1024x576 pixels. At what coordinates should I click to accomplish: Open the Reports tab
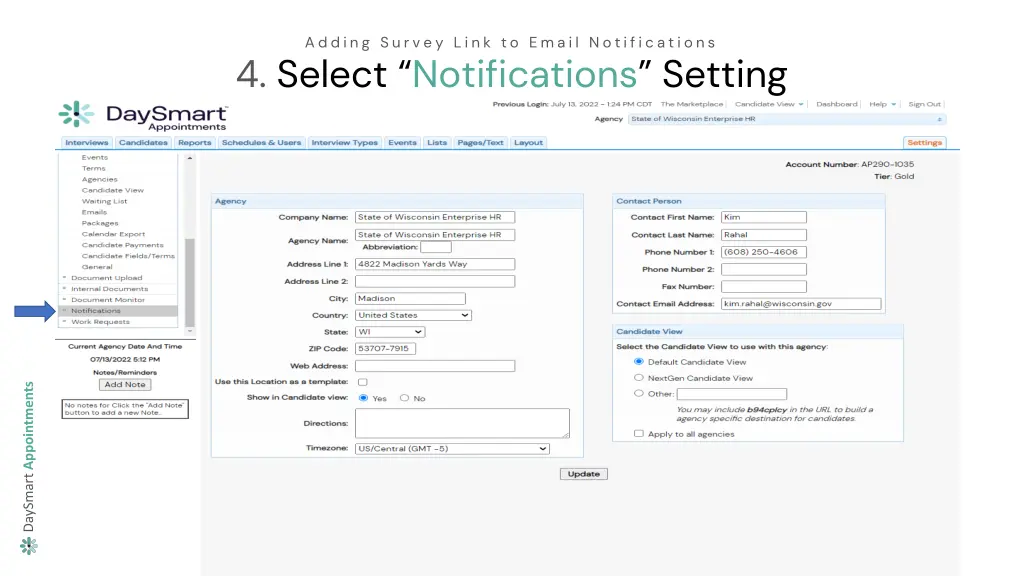pos(195,142)
